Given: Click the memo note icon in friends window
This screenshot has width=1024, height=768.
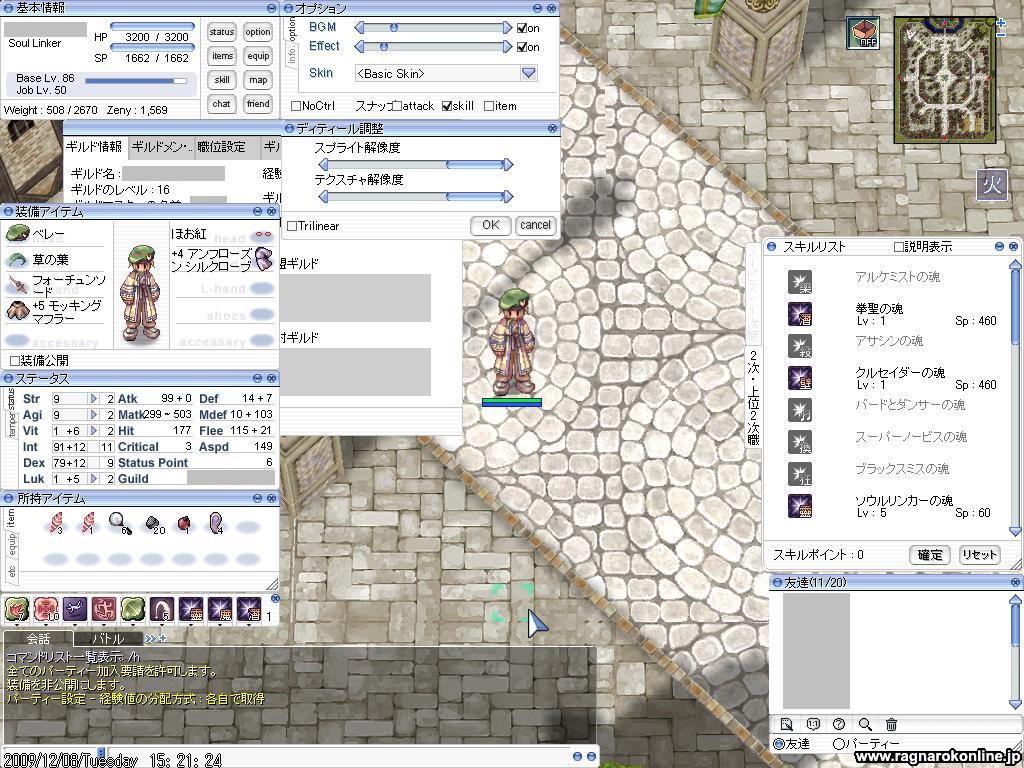Looking at the screenshot, I should click(x=787, y=724).
